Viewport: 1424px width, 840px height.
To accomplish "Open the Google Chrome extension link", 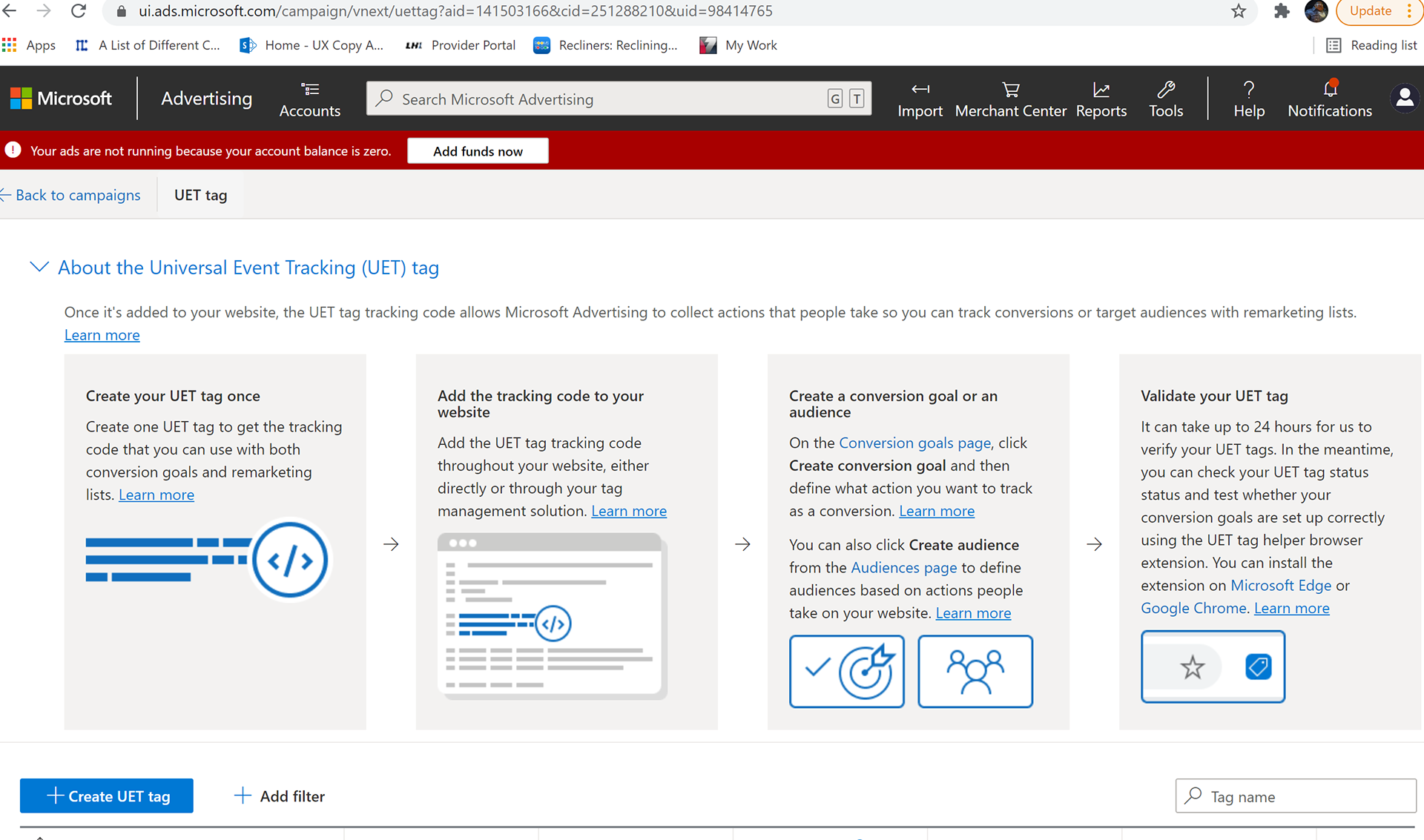I will (x=1193, y=608).
